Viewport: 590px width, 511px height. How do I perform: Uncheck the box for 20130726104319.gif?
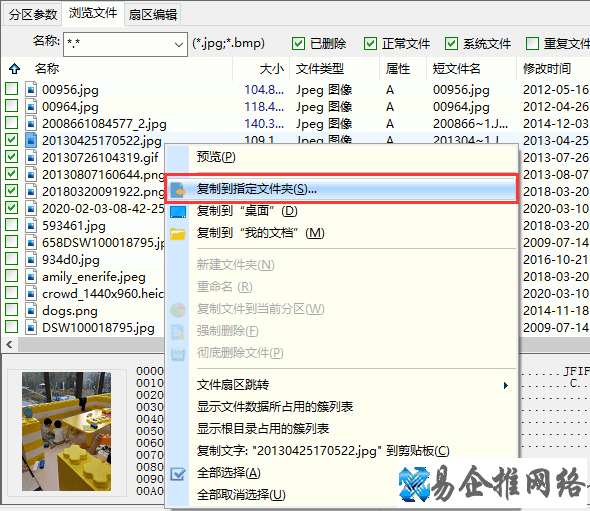(12, 157)
